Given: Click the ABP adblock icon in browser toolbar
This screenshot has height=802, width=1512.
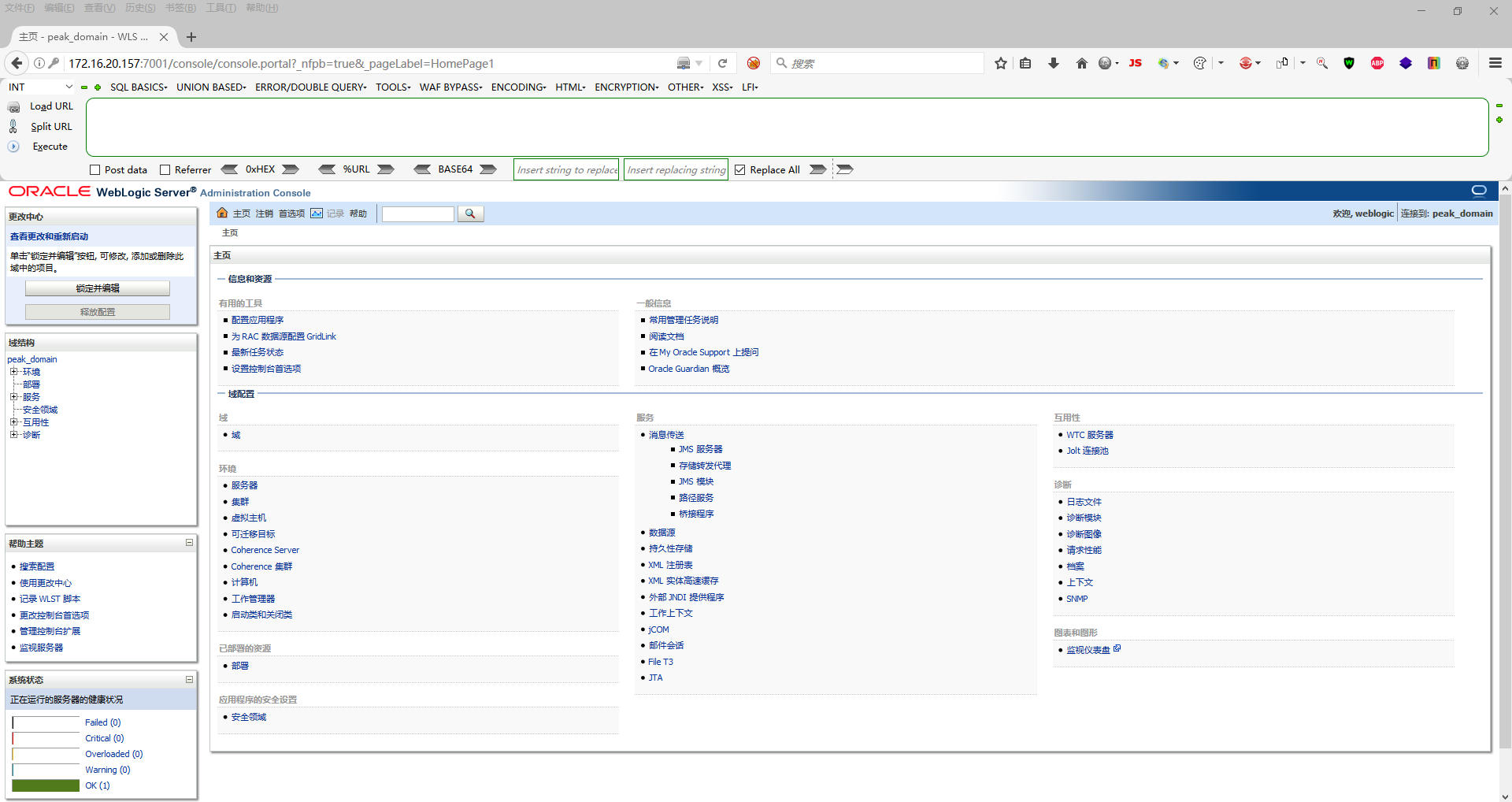Looking at the screenshot, I should 1377,63.
